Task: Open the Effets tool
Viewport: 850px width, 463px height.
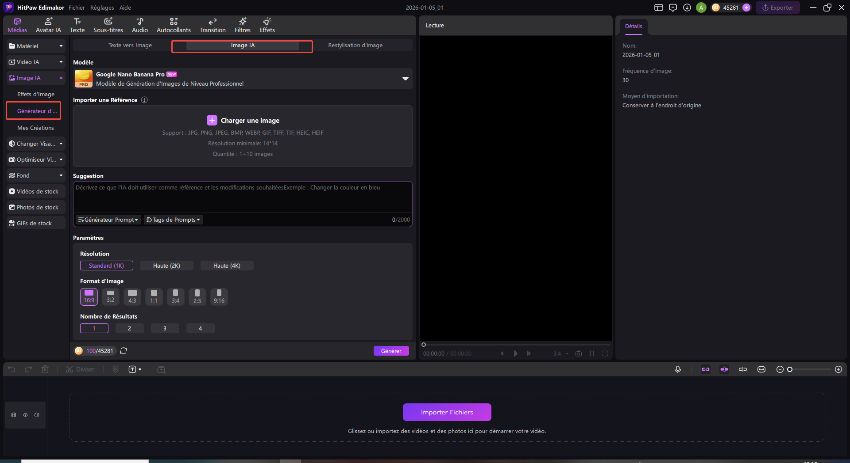Action: pyautogui.click(x=267, y=24)
